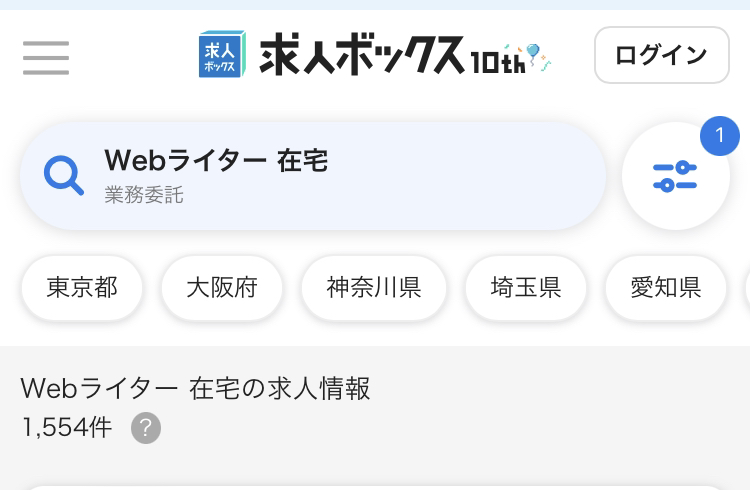Click the gray question mark help icon
The image size is (750, 490).
[146, 428]
